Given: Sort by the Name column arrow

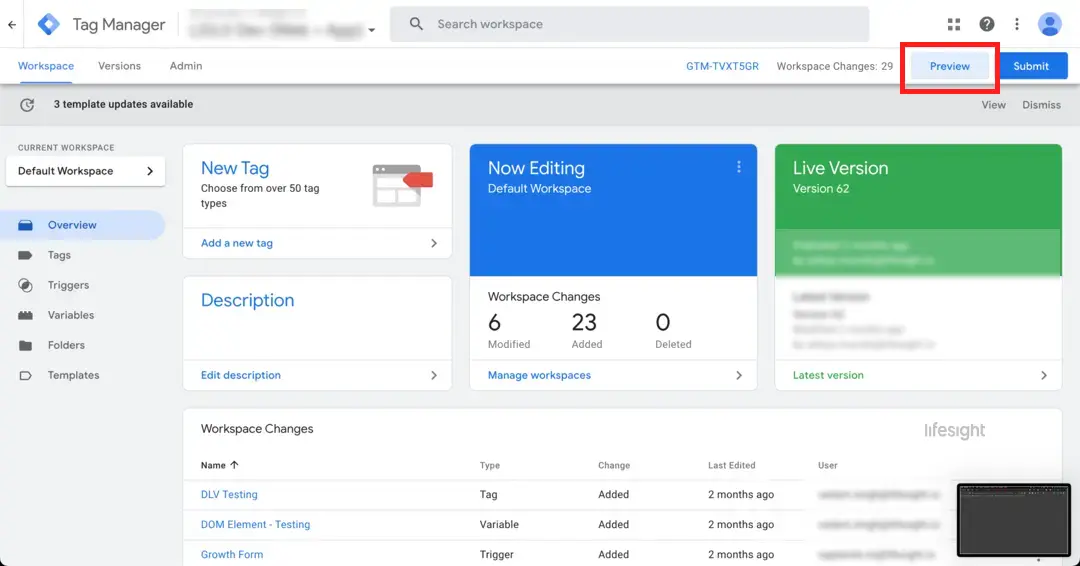Looking at the screenshot, I should (x=234, y=465).
